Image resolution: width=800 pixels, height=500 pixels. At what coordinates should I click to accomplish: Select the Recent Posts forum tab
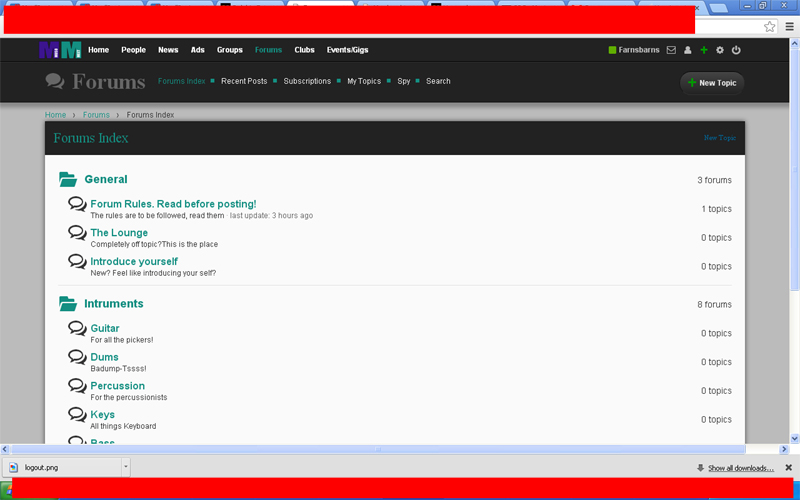[x=244, y=81]
